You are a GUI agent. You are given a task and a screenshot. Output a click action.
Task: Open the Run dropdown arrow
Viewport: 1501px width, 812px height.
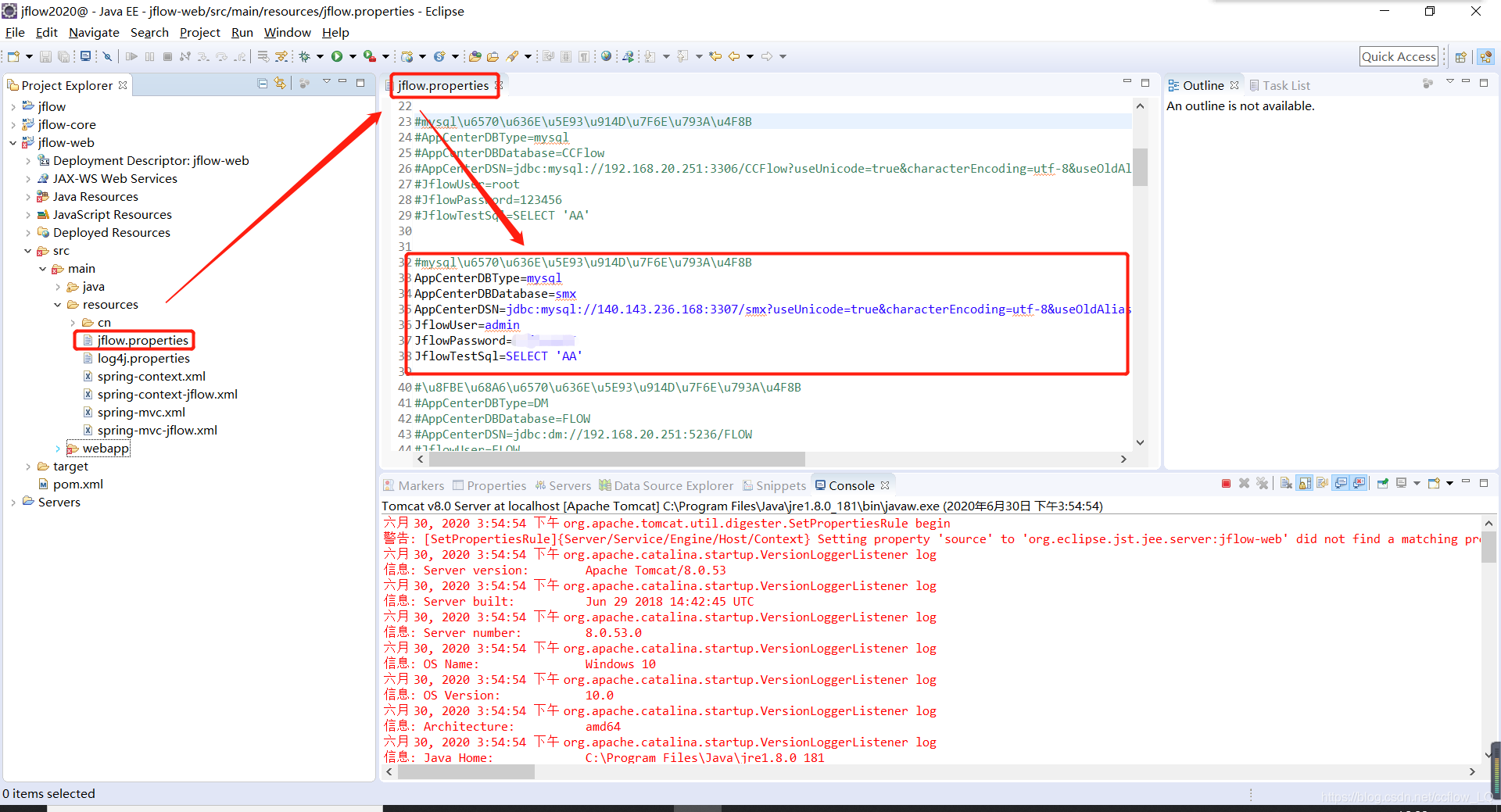coord(353,56)
